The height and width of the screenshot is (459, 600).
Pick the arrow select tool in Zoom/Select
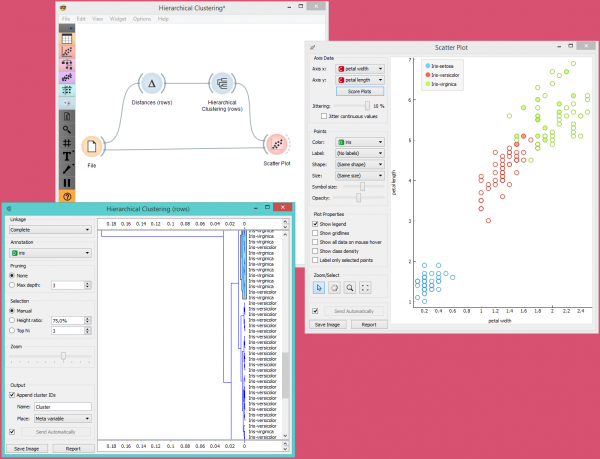[x=319, y=288]
